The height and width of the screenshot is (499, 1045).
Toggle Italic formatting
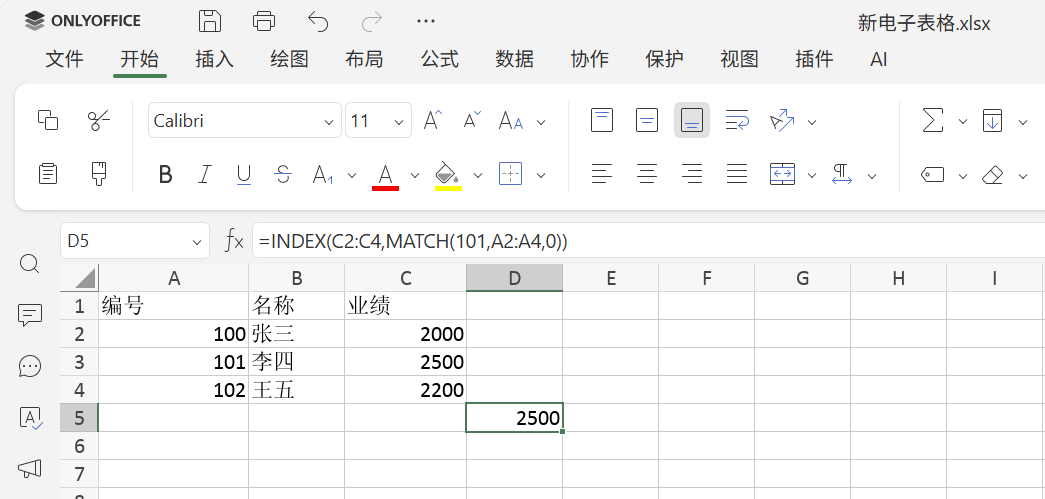click(205, 175)
